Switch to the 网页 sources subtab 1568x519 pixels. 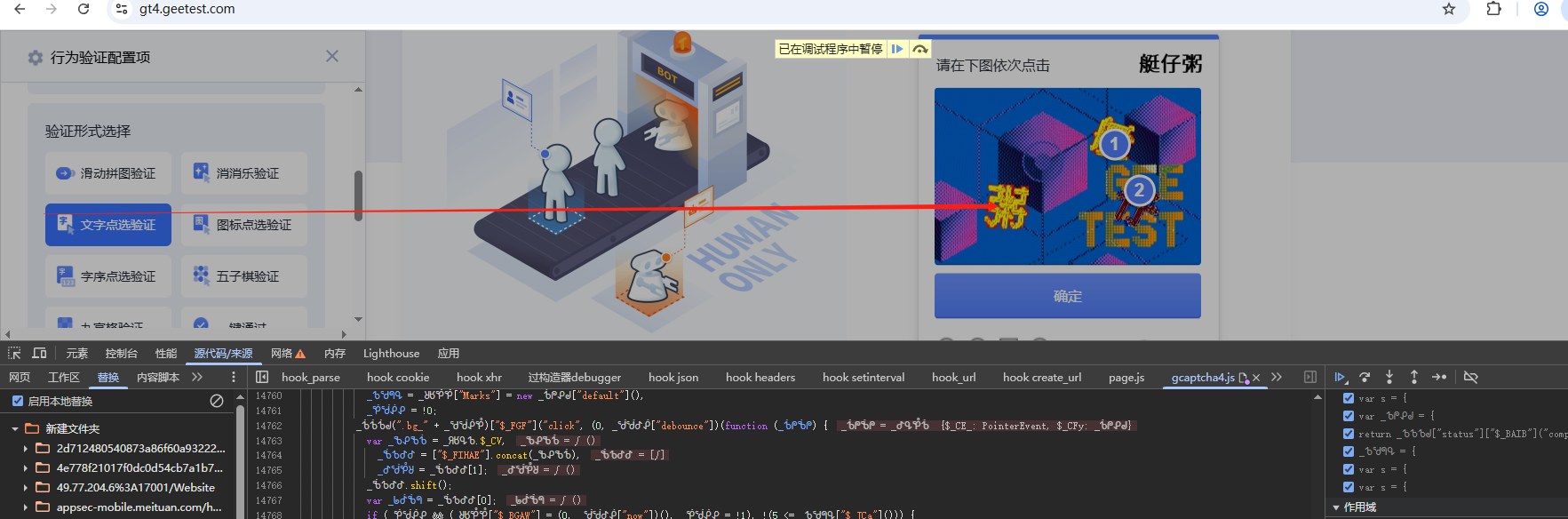click(x=20, y=377)
